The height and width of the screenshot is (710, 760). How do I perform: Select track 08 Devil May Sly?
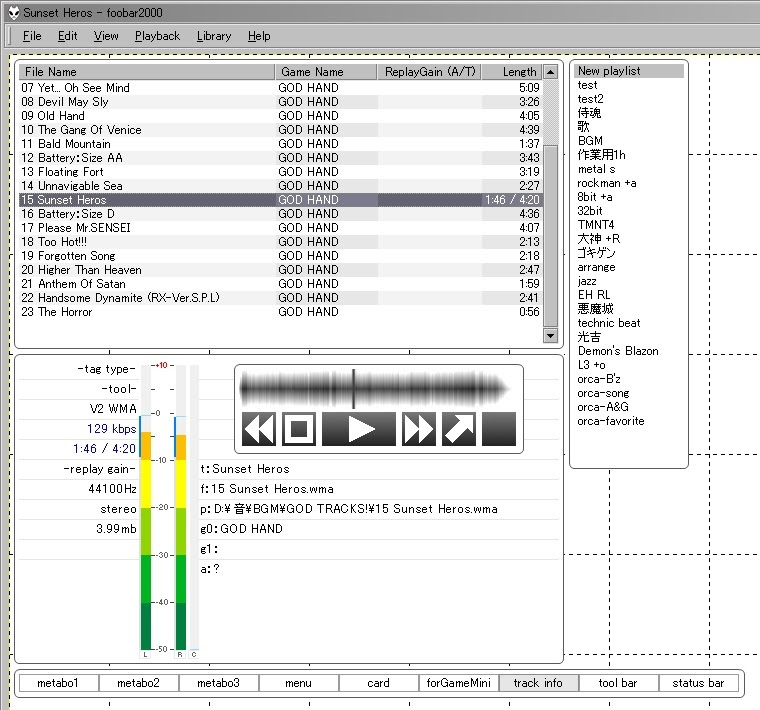pyautogui.click(x=280, y=102)
